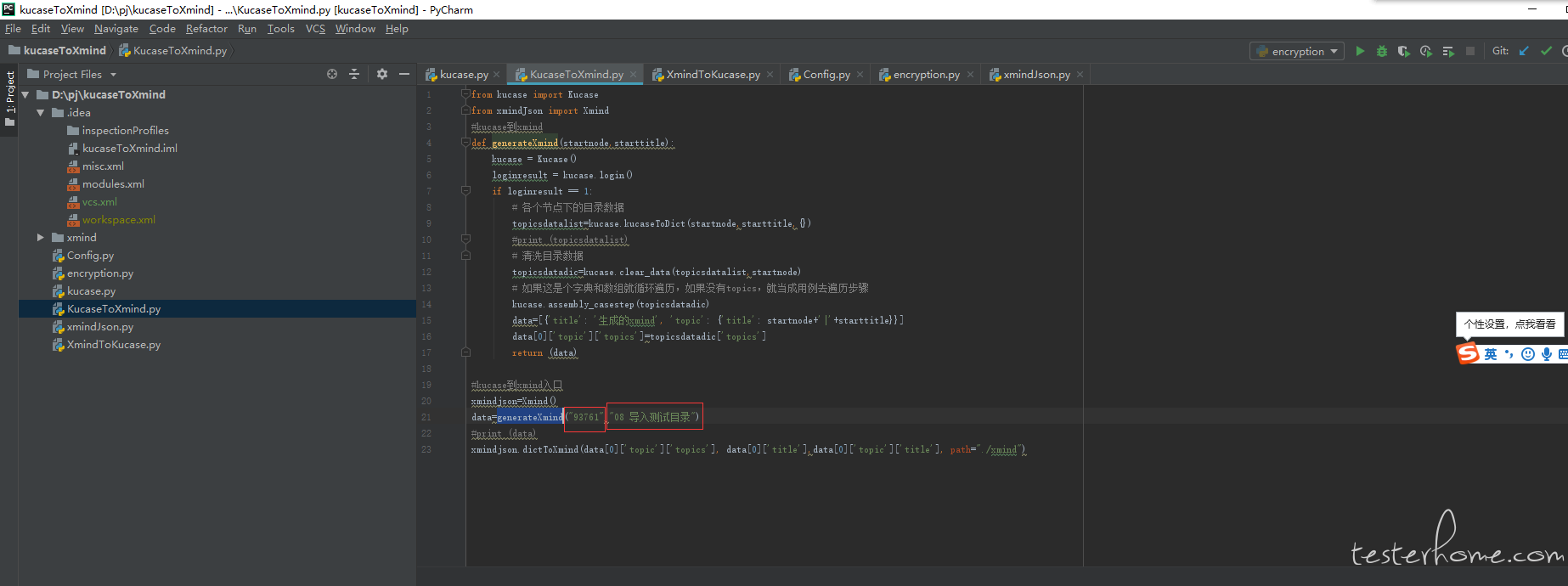The image size is (1568, 586).
Task: Hide the Project tool window
Action: (x=404, y=74)
